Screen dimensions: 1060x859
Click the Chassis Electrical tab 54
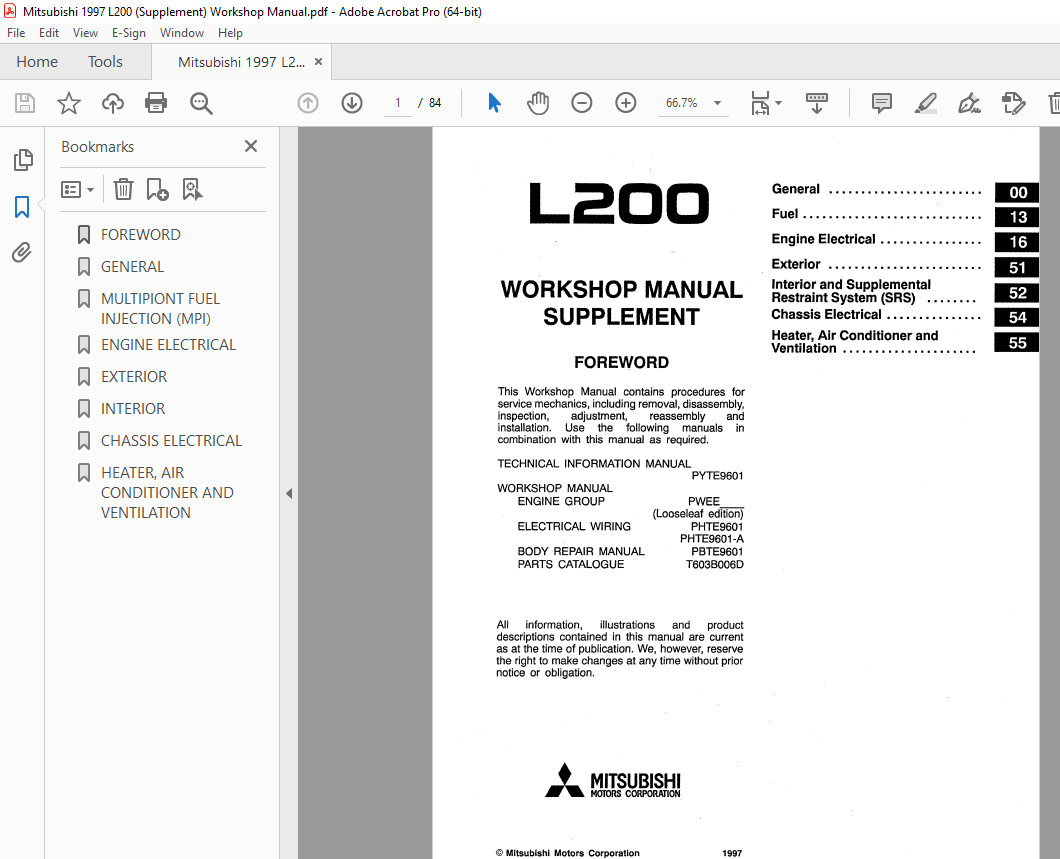coord(1017,317)
